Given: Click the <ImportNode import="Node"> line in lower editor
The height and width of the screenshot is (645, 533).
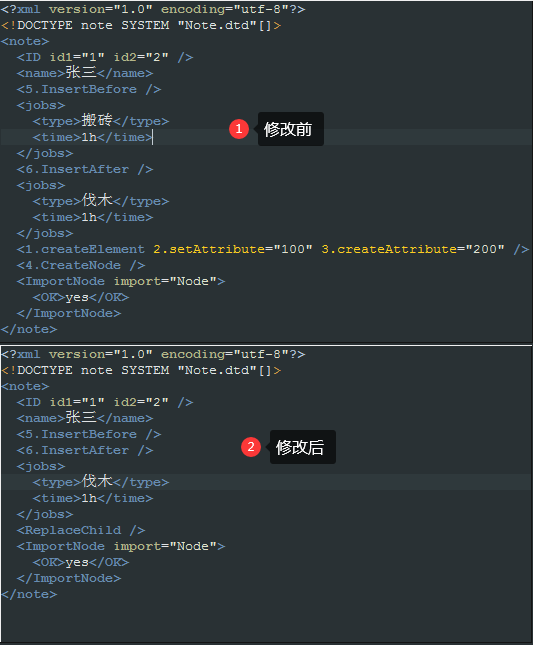Looking at the screenshot, I should [x=121, y=546].
